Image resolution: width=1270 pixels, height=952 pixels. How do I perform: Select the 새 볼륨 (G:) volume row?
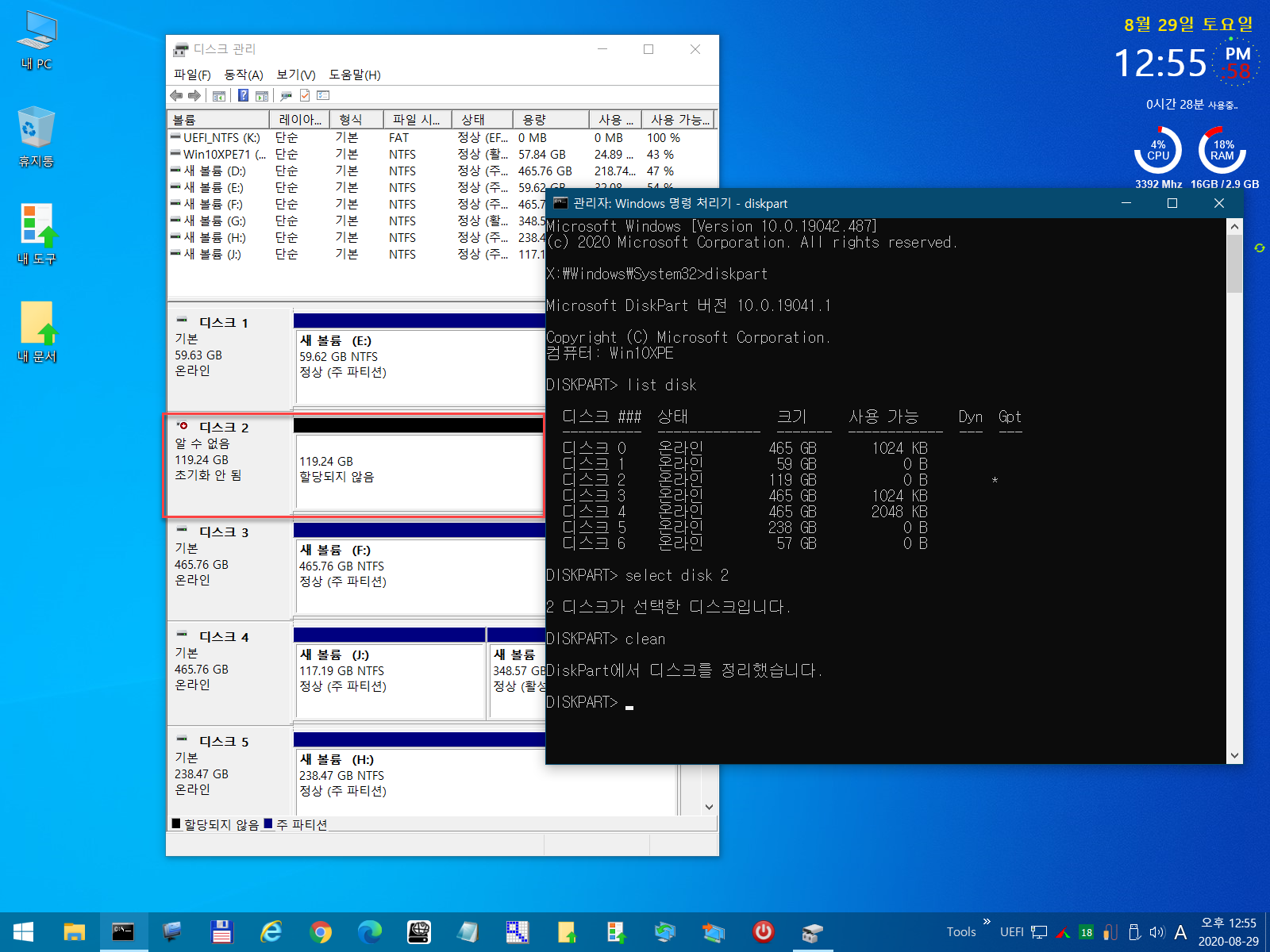pyautogui.click(x=356, y=221)
